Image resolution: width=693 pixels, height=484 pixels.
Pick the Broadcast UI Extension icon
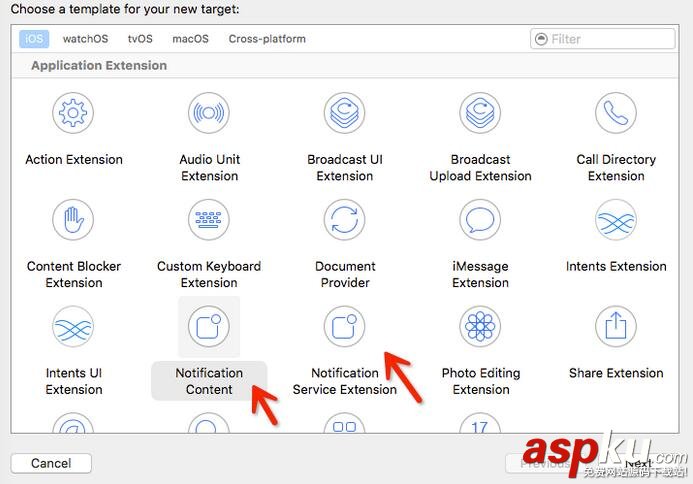point(344,113)
